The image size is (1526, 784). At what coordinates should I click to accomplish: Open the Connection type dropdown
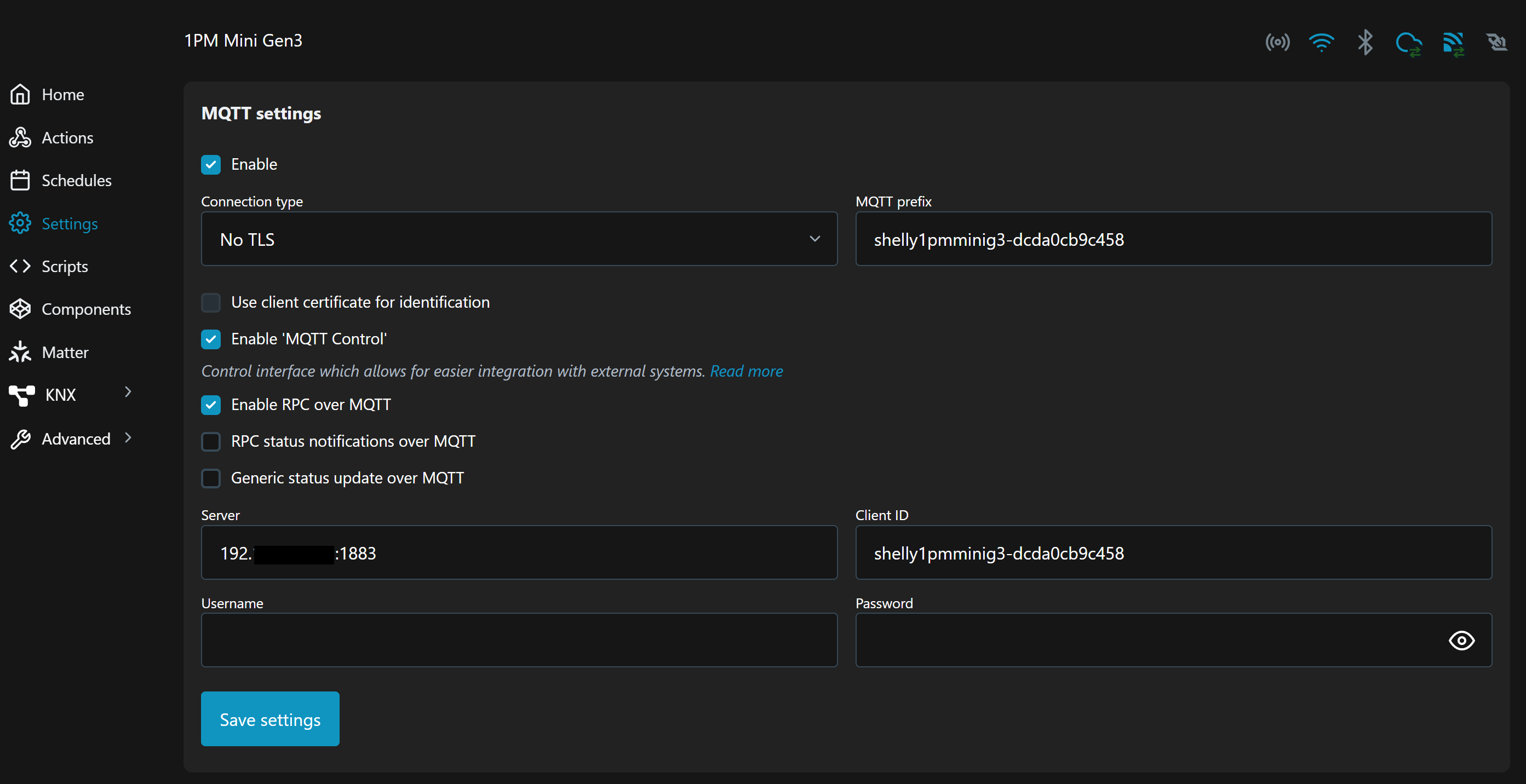point(519,239)
